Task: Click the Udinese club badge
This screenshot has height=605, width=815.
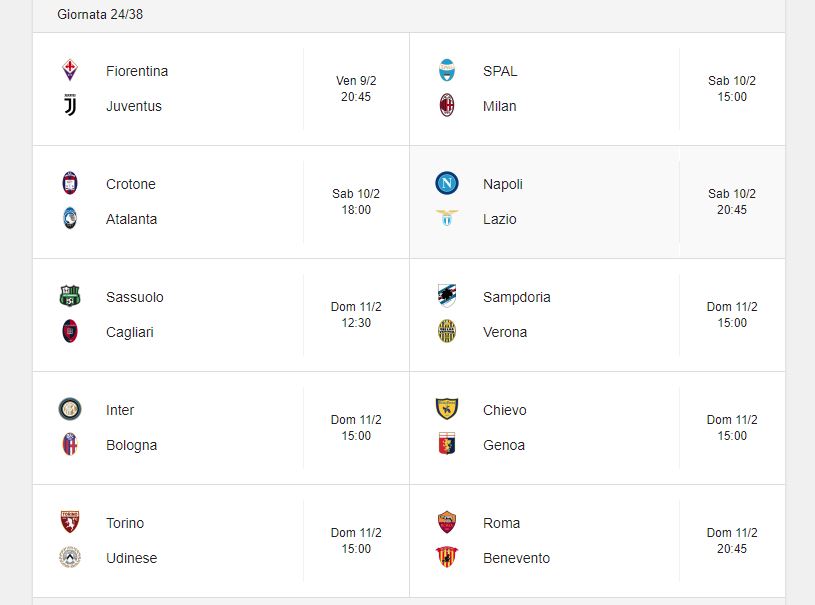Action: click(x=70, y=557)
